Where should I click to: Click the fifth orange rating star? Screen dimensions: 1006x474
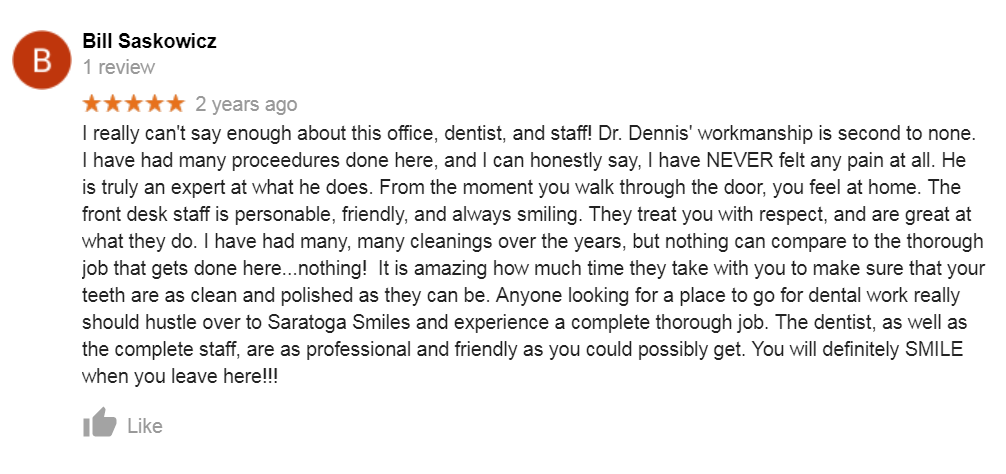pyautogui.click(x=175, y=104)
